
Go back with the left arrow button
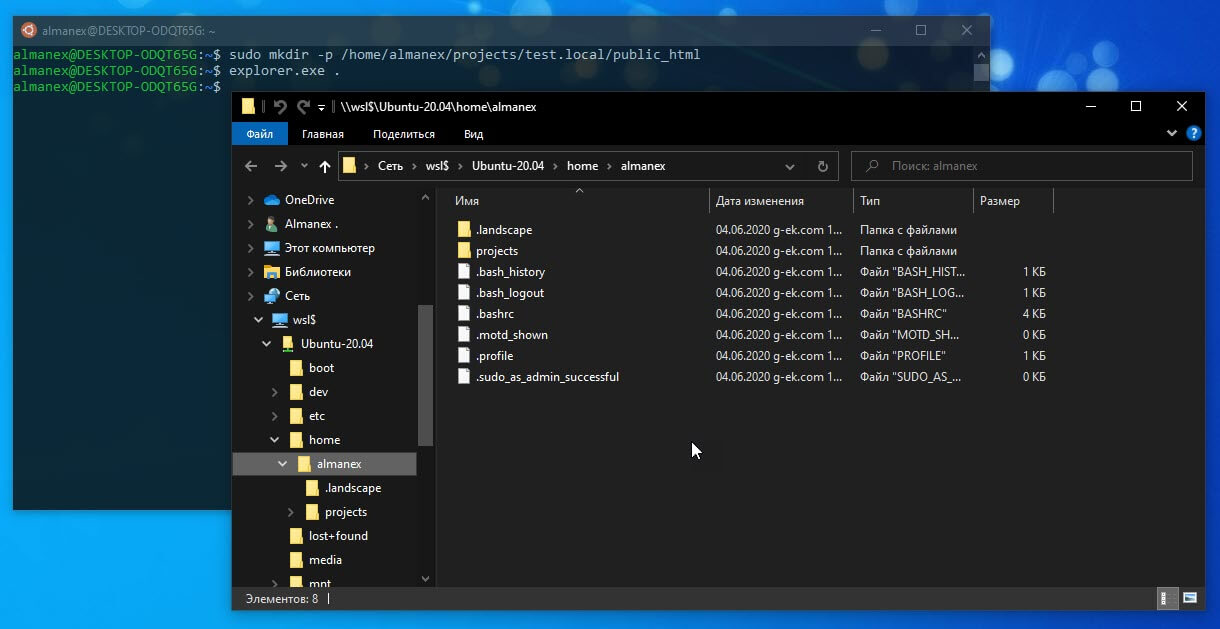pyautogui.click(x=251, y=166)
